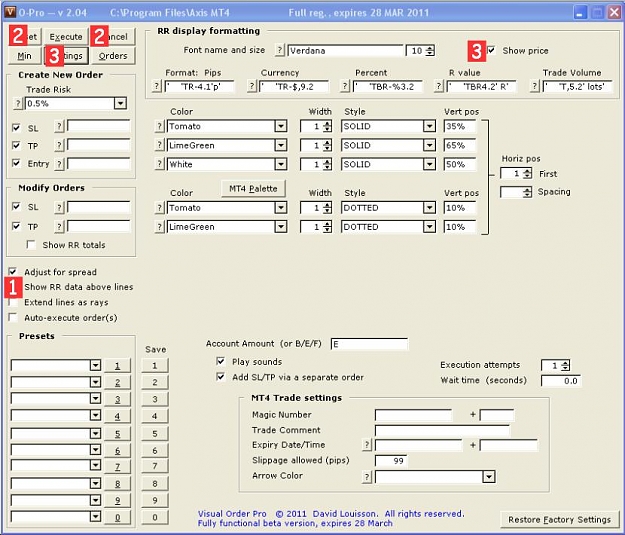Click help icon for Modify Orders TP
Image resolution: width=625 pixels, height=535 pixels.
click(x=59, y=227)
